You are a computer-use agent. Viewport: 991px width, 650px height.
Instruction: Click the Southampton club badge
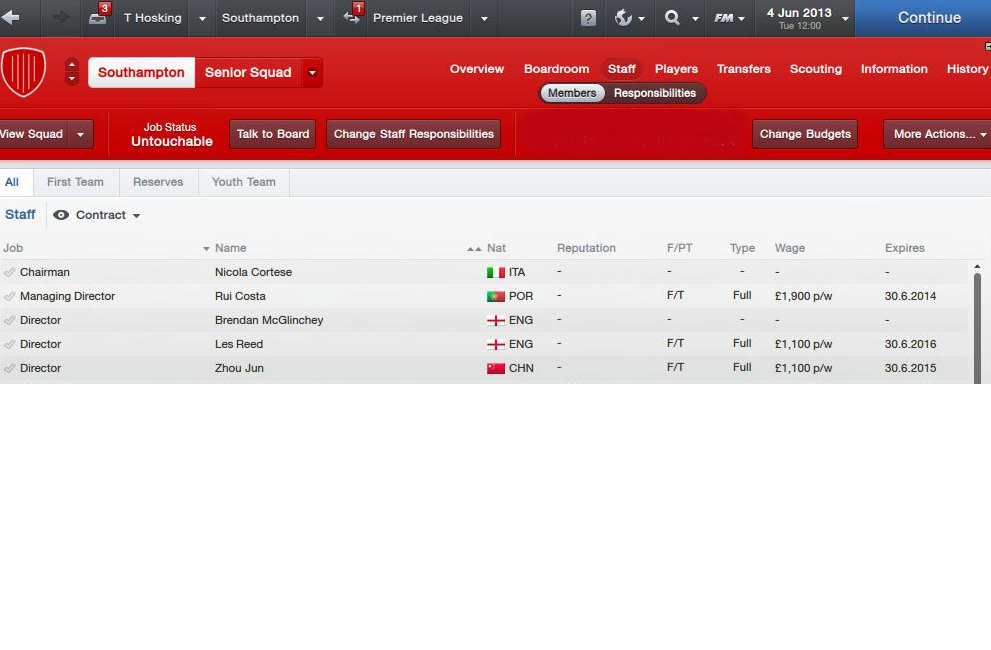coord(23,72)
